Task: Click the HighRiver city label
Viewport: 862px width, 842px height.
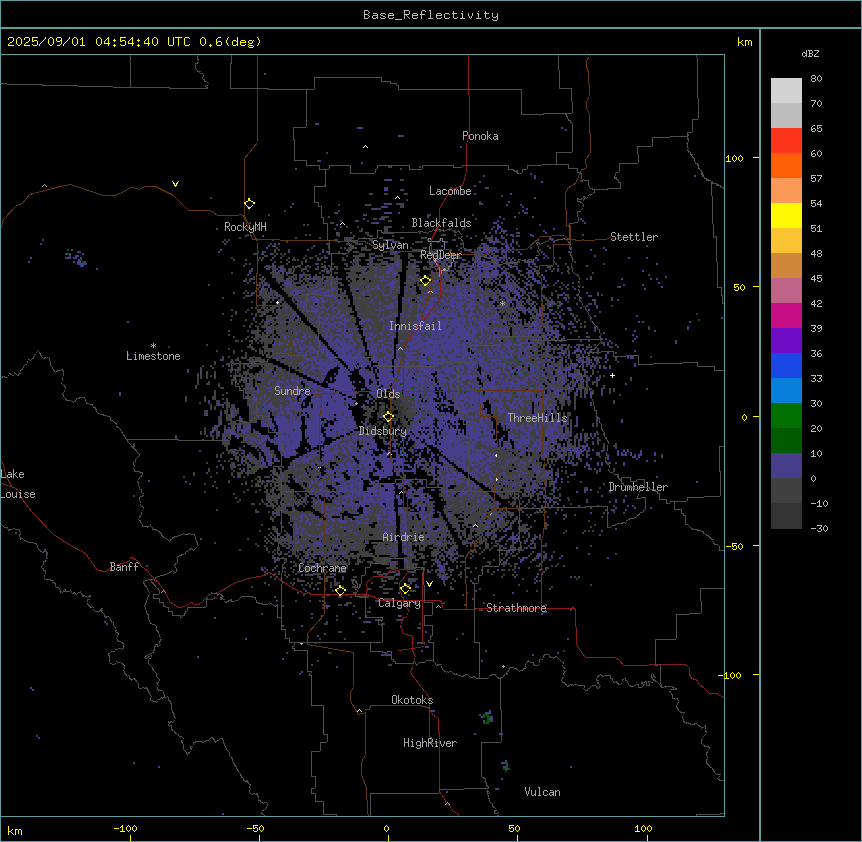Action: tap(430, 743)
